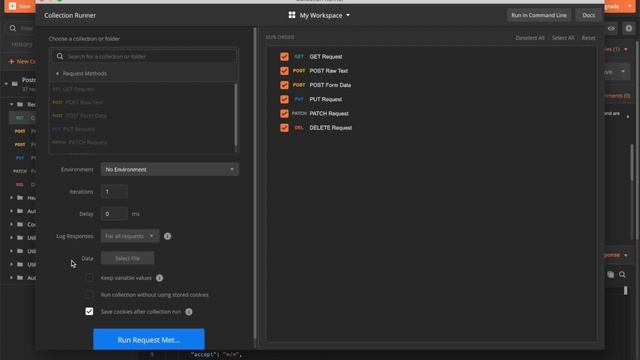Image resolution: width=640 pixels, height=360 pixels.
Task: Expand the Headers folder in sidebar
Action: (x=11, y=198)
